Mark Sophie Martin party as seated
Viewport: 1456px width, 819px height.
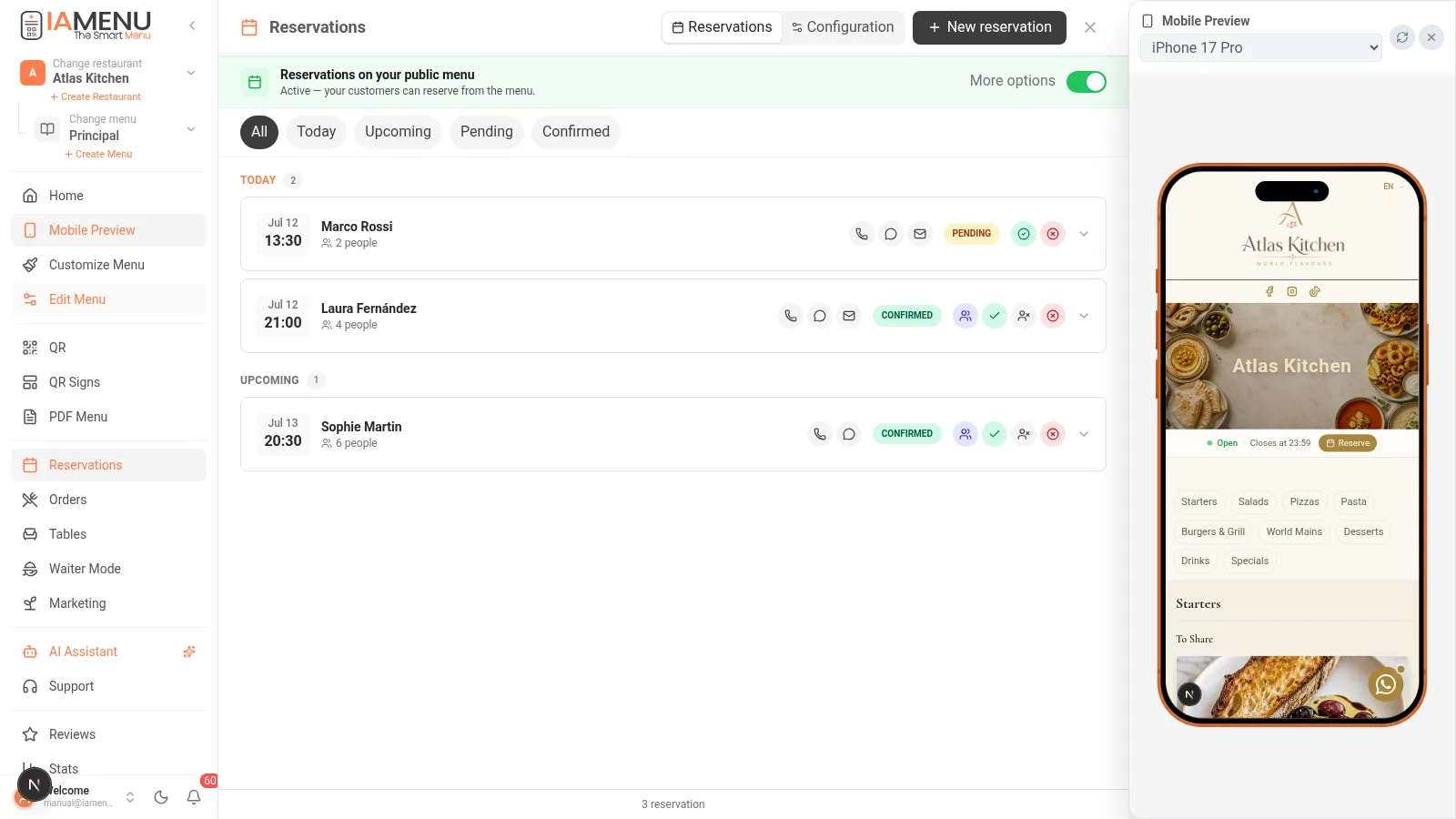[966, 434]
